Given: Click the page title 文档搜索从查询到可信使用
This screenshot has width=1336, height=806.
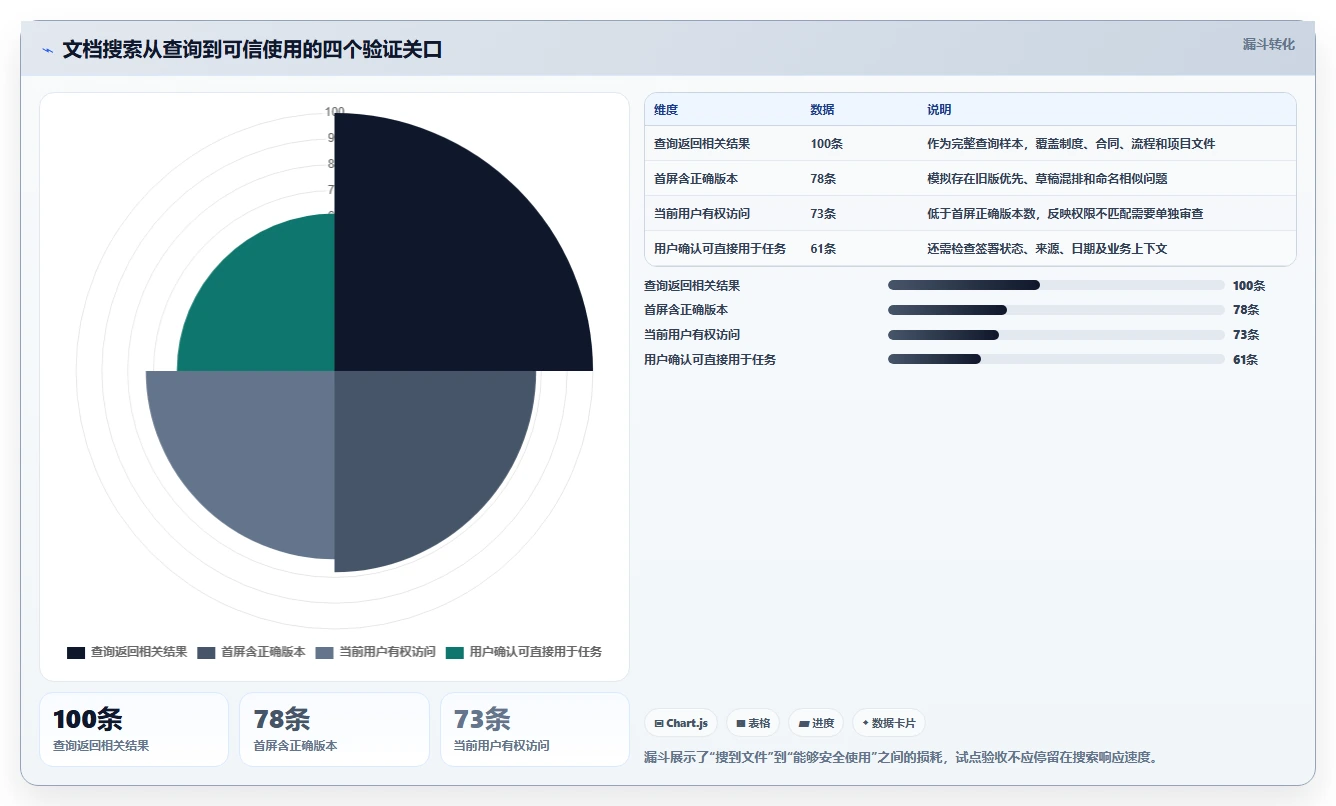Looking at the screenshot, I should click(x=252, y=50).
